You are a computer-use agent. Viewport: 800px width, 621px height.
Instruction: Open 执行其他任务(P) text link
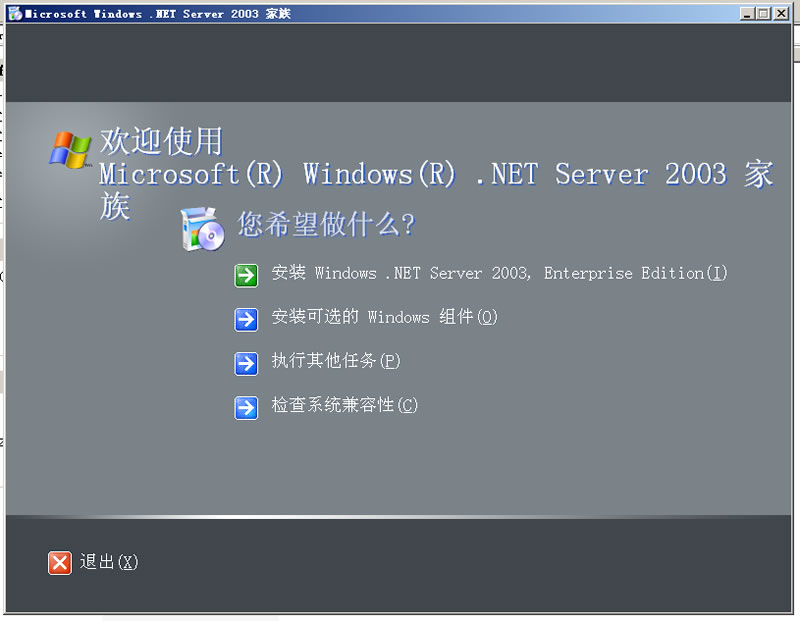click(336, 361)
